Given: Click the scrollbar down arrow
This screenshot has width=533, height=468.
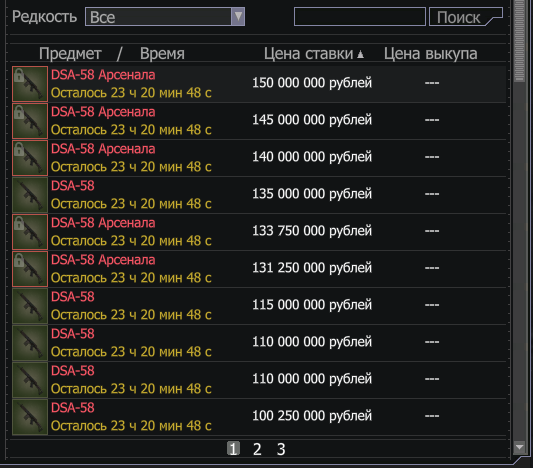Looking at the screenshot, I should point(519,447).
